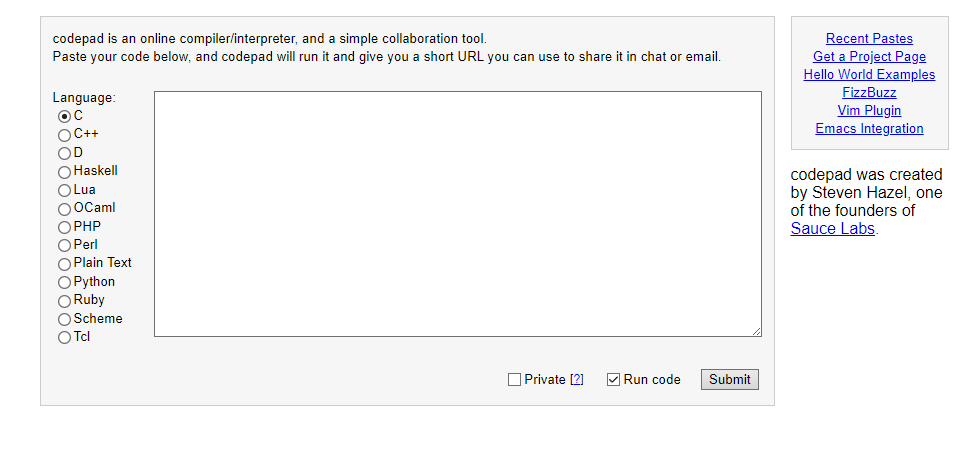Open the FizzBuzz link

point(869,93)
